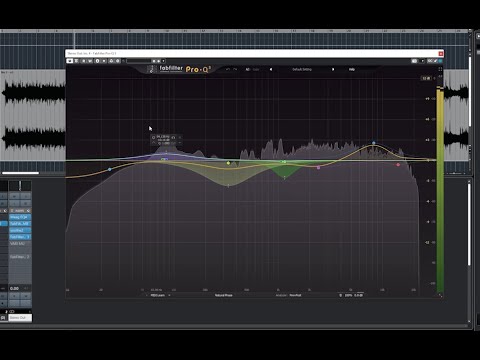This screenshot has height=360, width=480.
Task: Click the full screen icon in Pro-Q
Action: (440, 69)
